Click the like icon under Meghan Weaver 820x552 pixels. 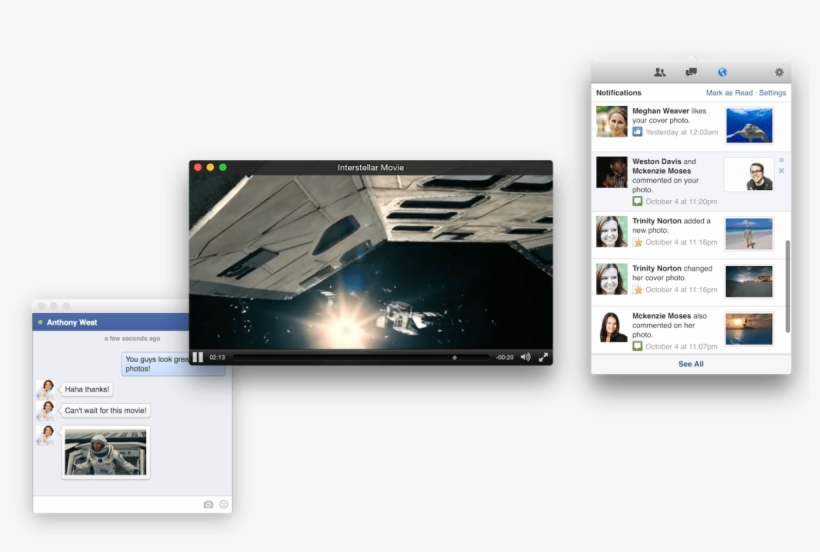tap(637, 132)
